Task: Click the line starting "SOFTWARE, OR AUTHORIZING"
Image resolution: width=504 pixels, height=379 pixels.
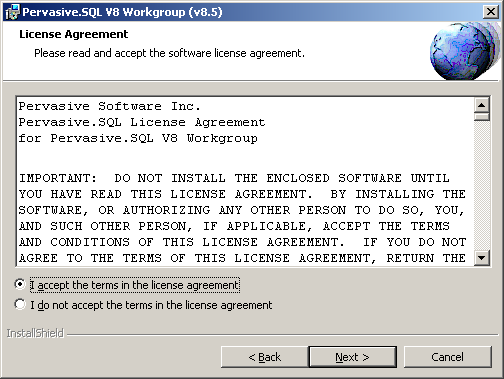Action: click(x=242, y=210)
